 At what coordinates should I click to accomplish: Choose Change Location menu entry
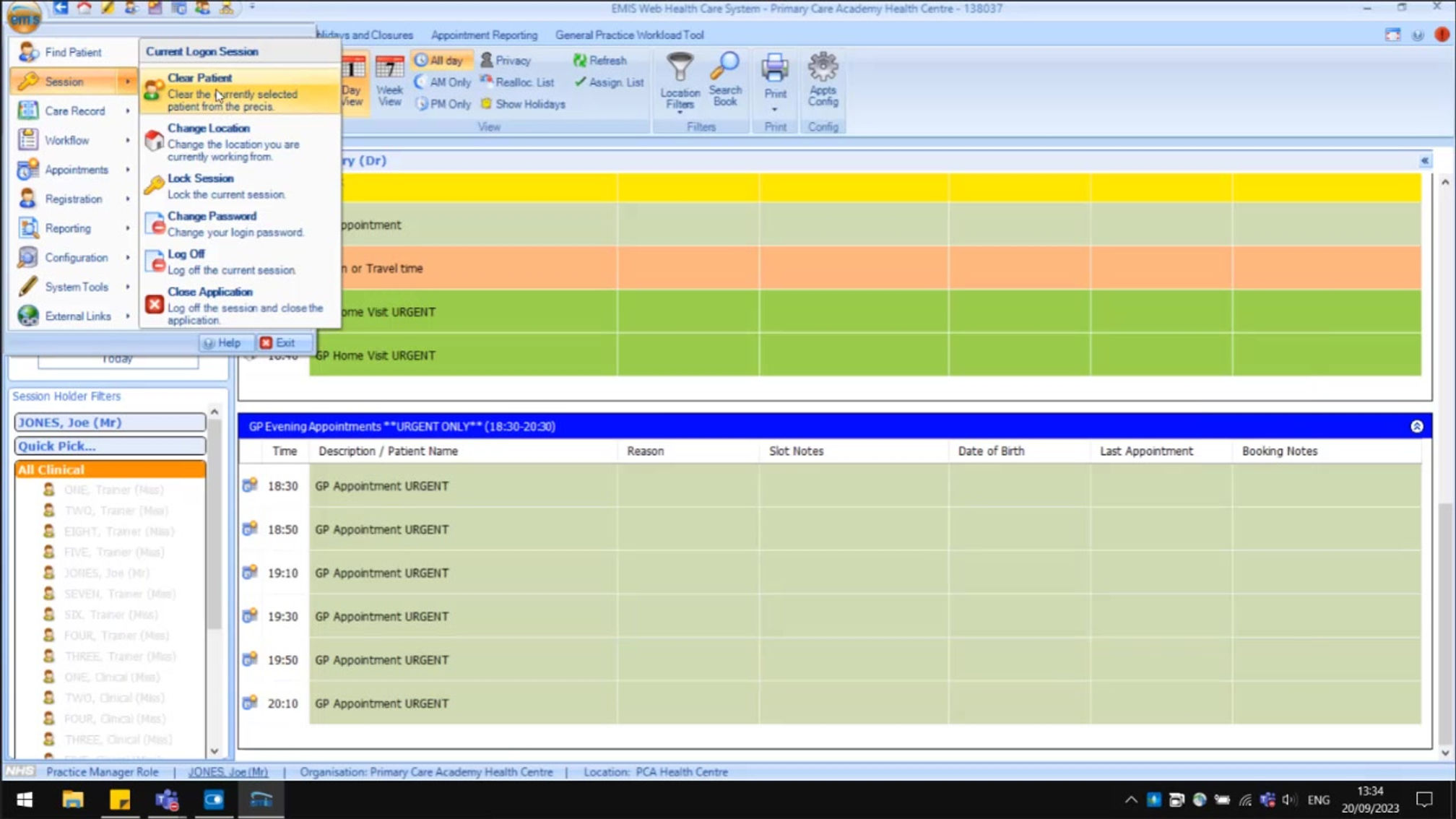pyautogui.click(x=240, y=142)
